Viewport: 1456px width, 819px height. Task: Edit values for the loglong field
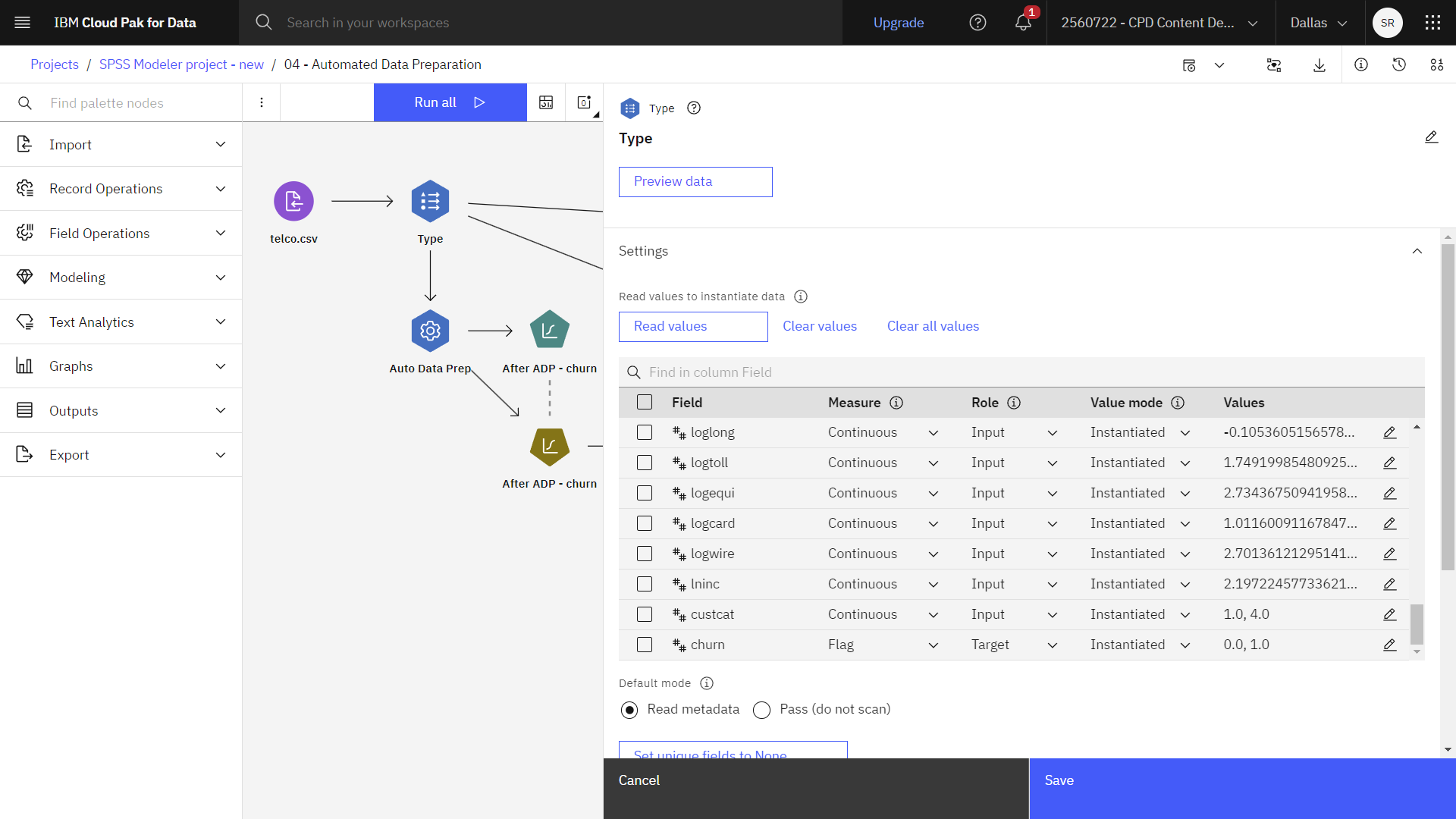[x=1389, y=432]
